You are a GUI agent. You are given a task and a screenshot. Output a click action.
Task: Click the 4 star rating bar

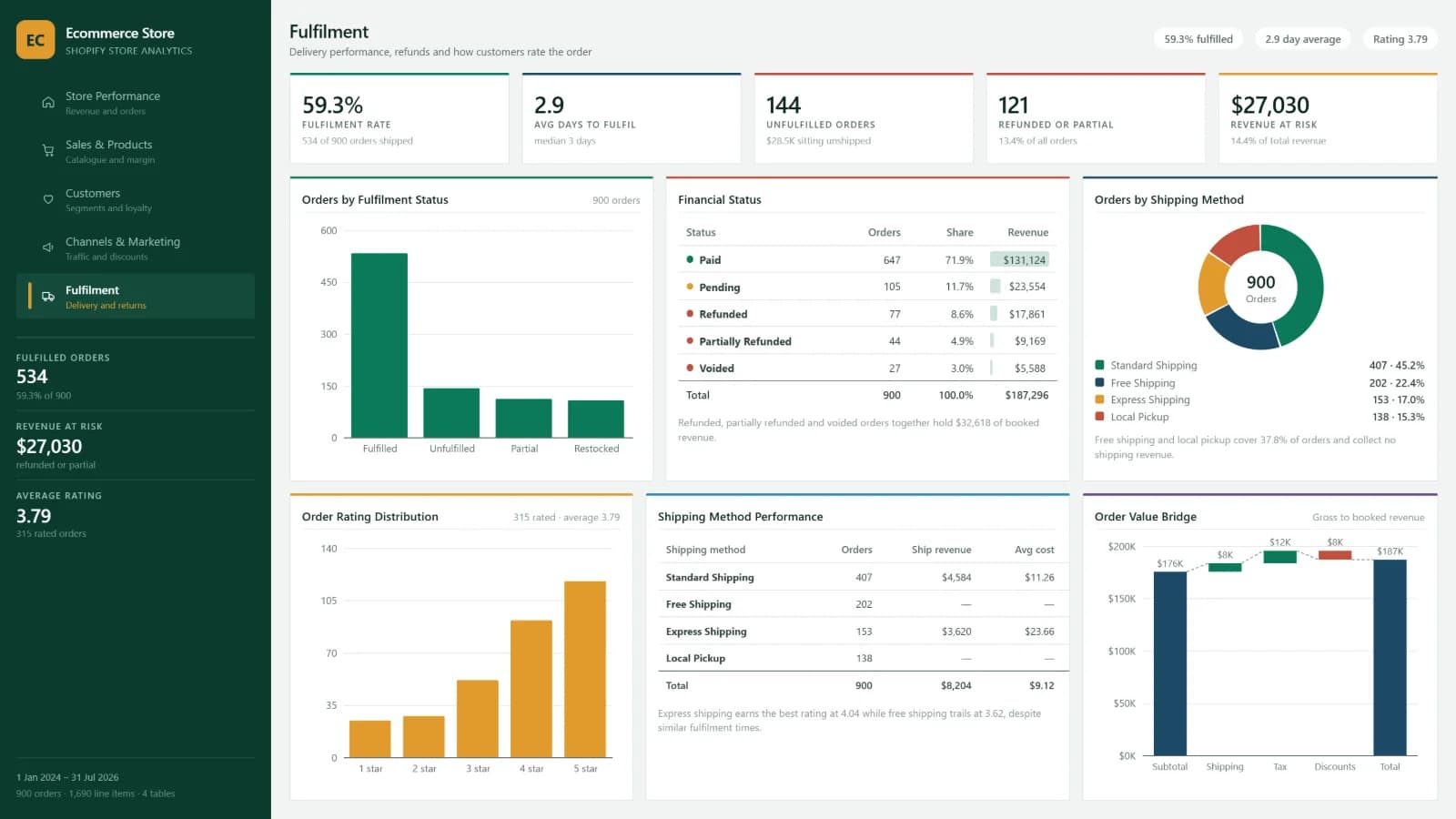tap(531, 689)
